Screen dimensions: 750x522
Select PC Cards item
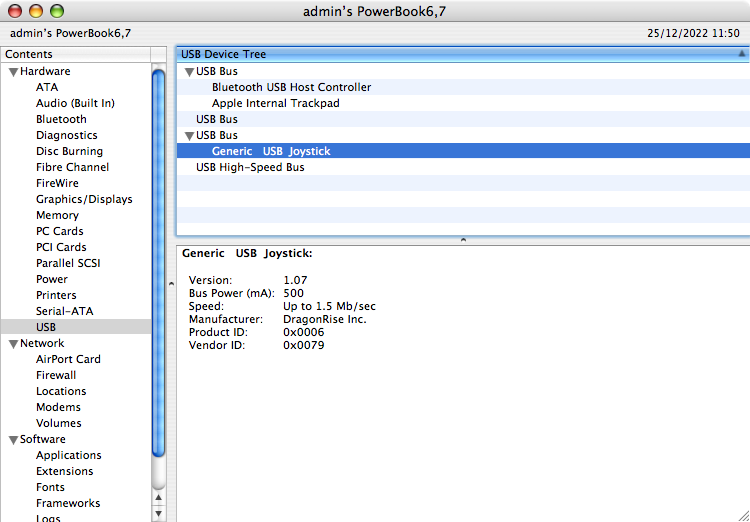click(60, 231)
